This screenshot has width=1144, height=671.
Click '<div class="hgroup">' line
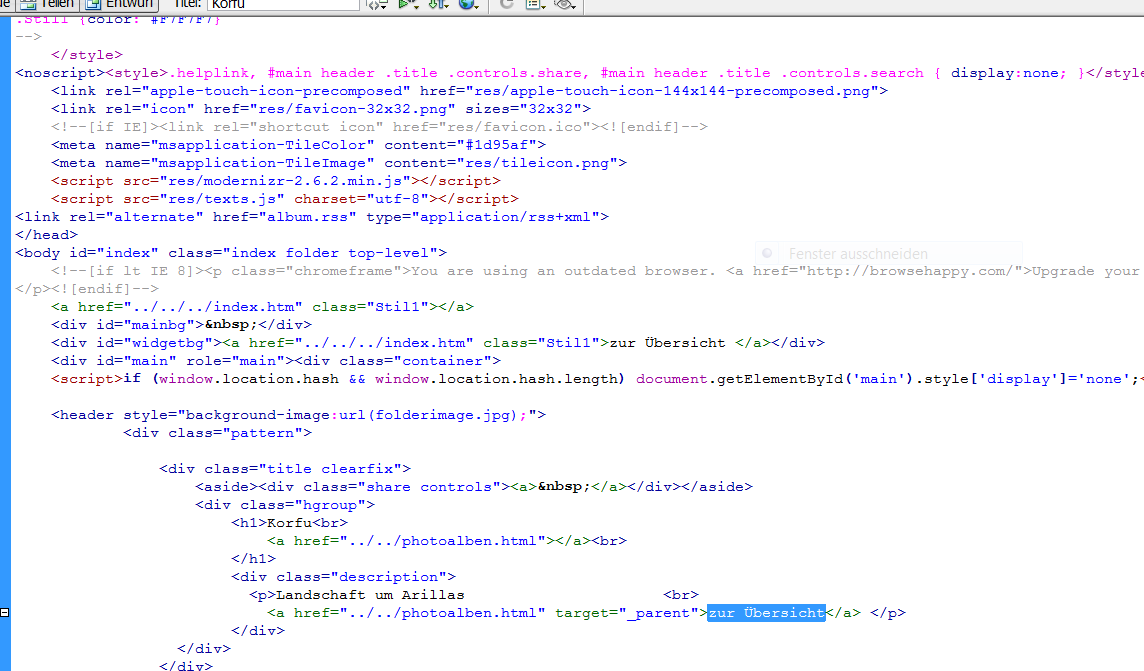coord(285,505)
